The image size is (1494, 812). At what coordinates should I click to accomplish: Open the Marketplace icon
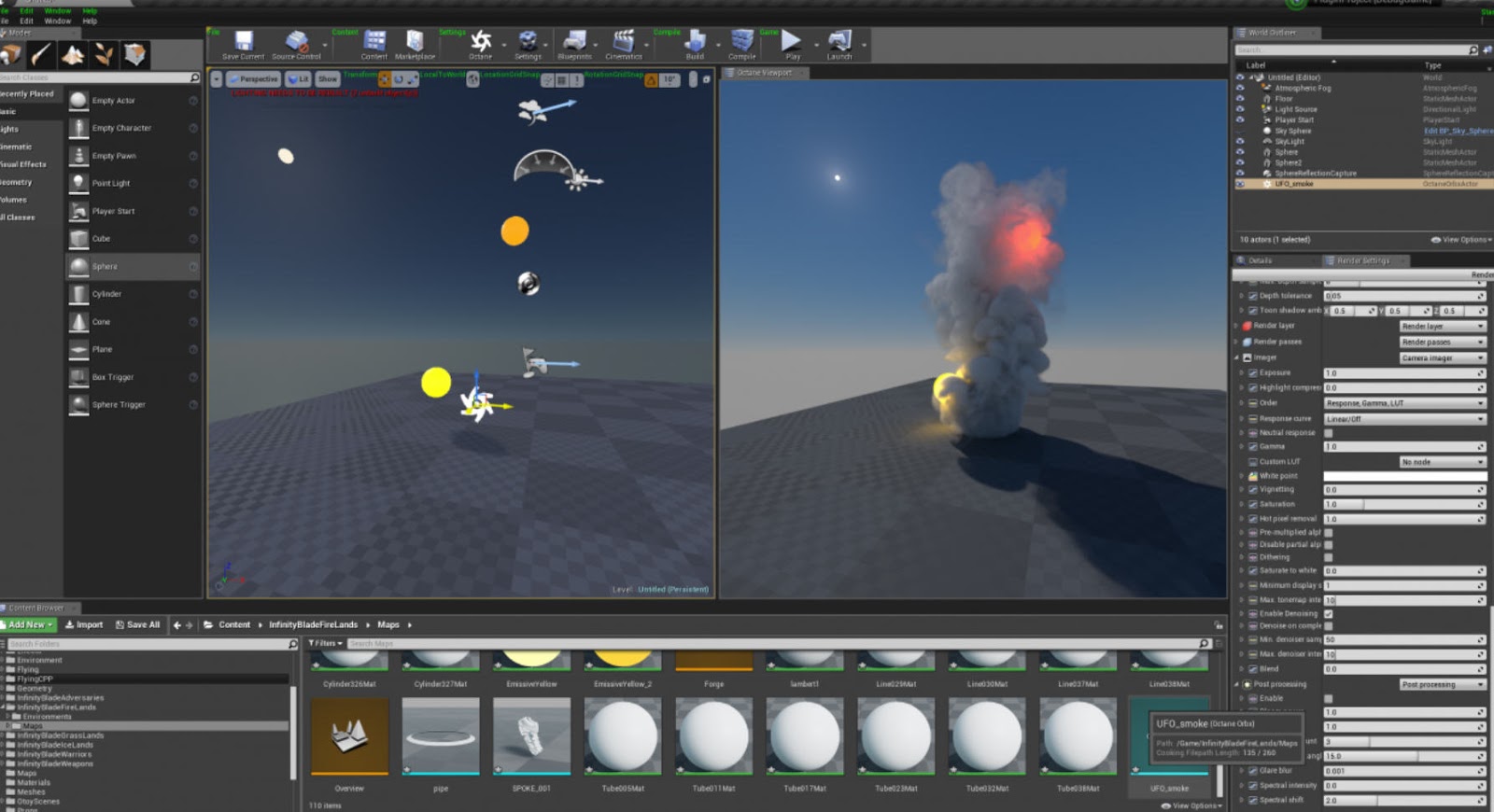click(415, 41)
